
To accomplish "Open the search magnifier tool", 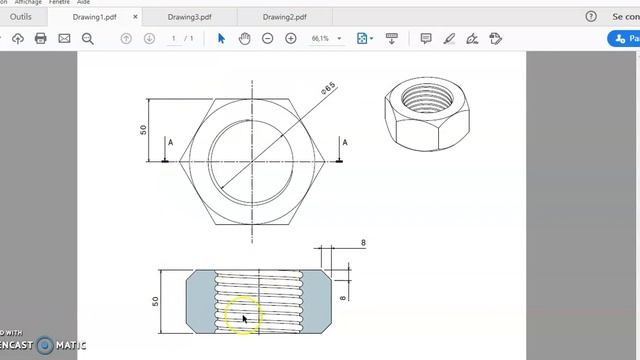I will click(87, 39).
